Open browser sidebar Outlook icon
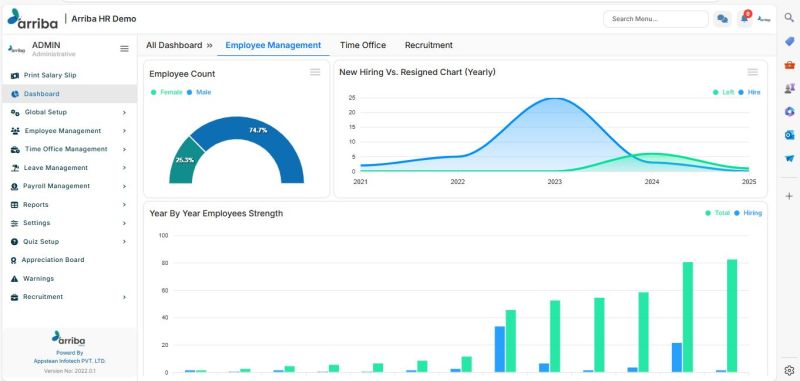 point(789,135)
